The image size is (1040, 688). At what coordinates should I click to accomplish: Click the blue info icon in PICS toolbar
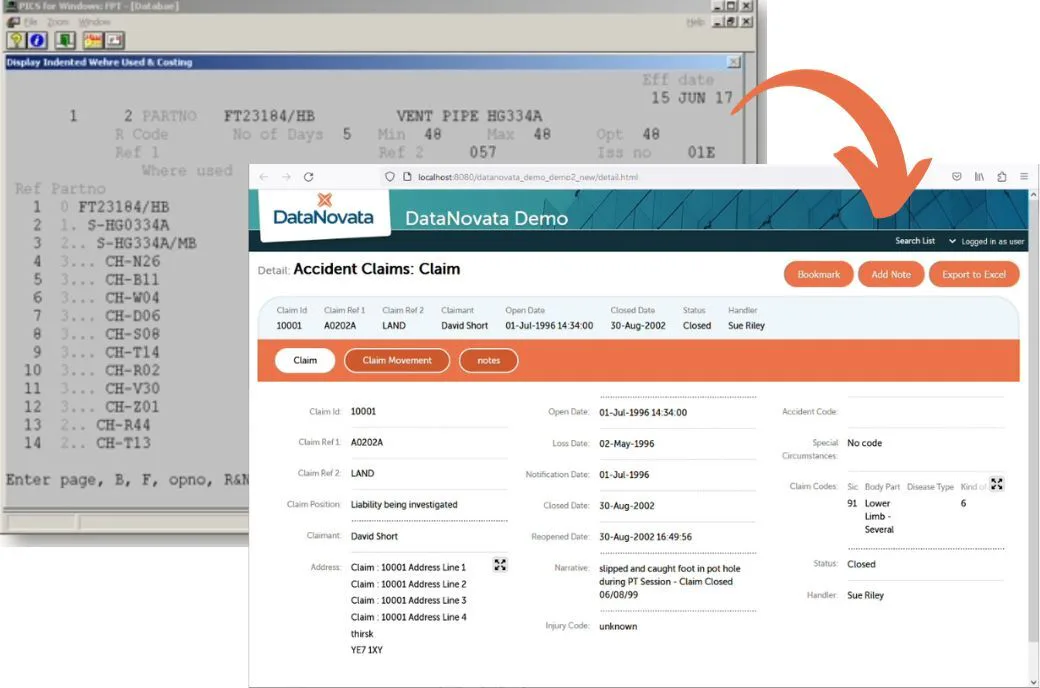pos(36,40)
